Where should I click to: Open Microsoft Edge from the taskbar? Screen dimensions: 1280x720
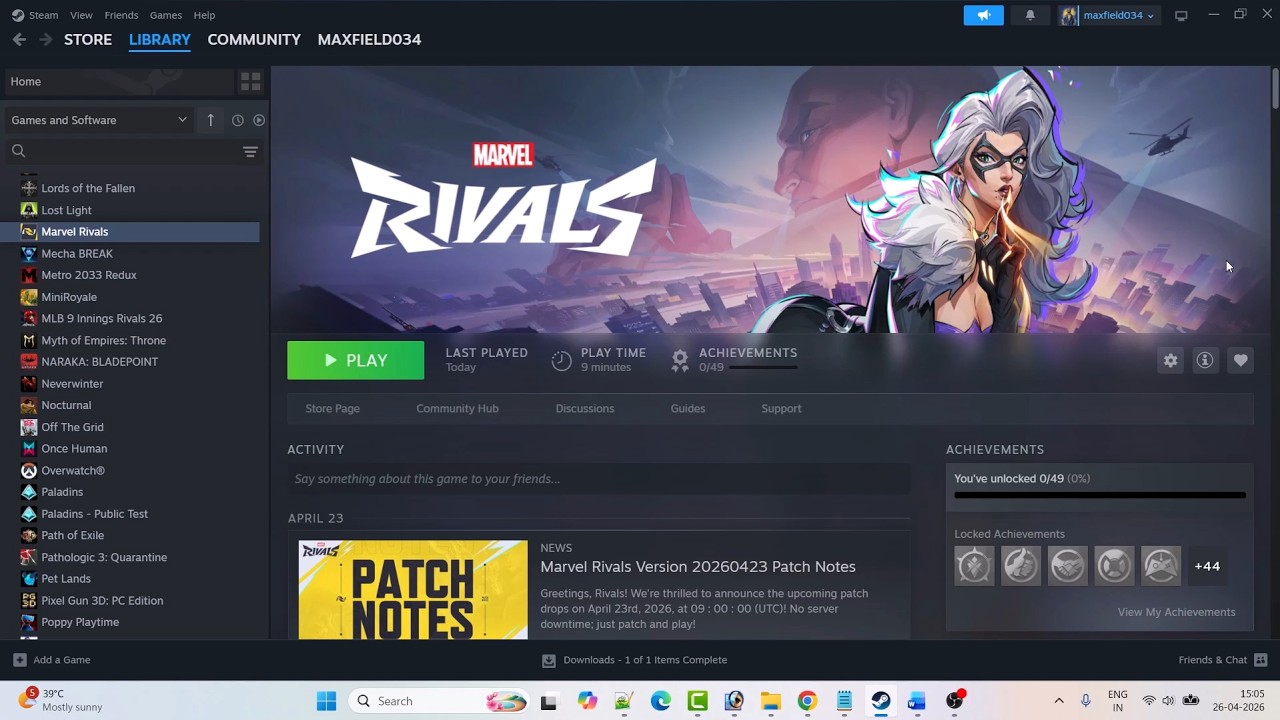[661, 701]
